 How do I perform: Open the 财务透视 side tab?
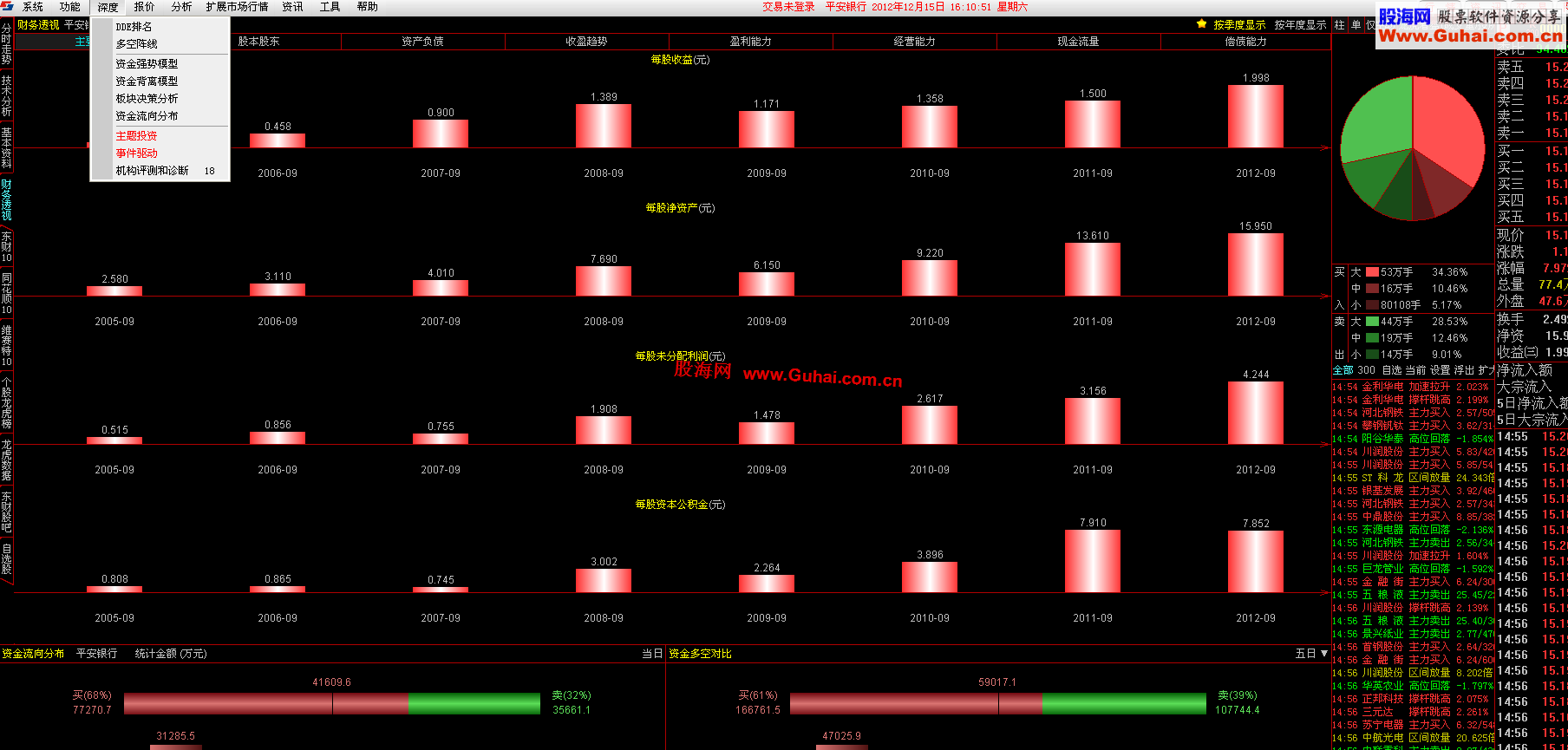click(x=6, y=200)
